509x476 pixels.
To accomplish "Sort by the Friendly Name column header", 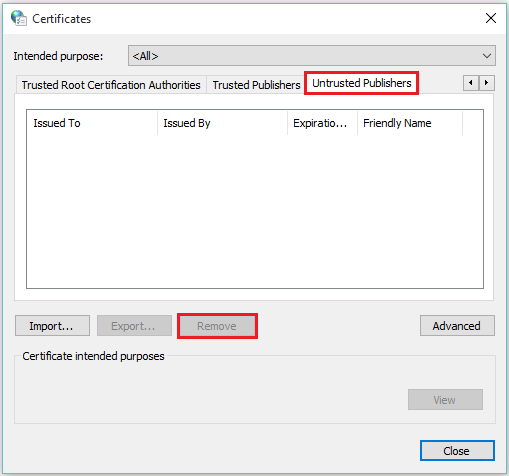I will point(410,123).
